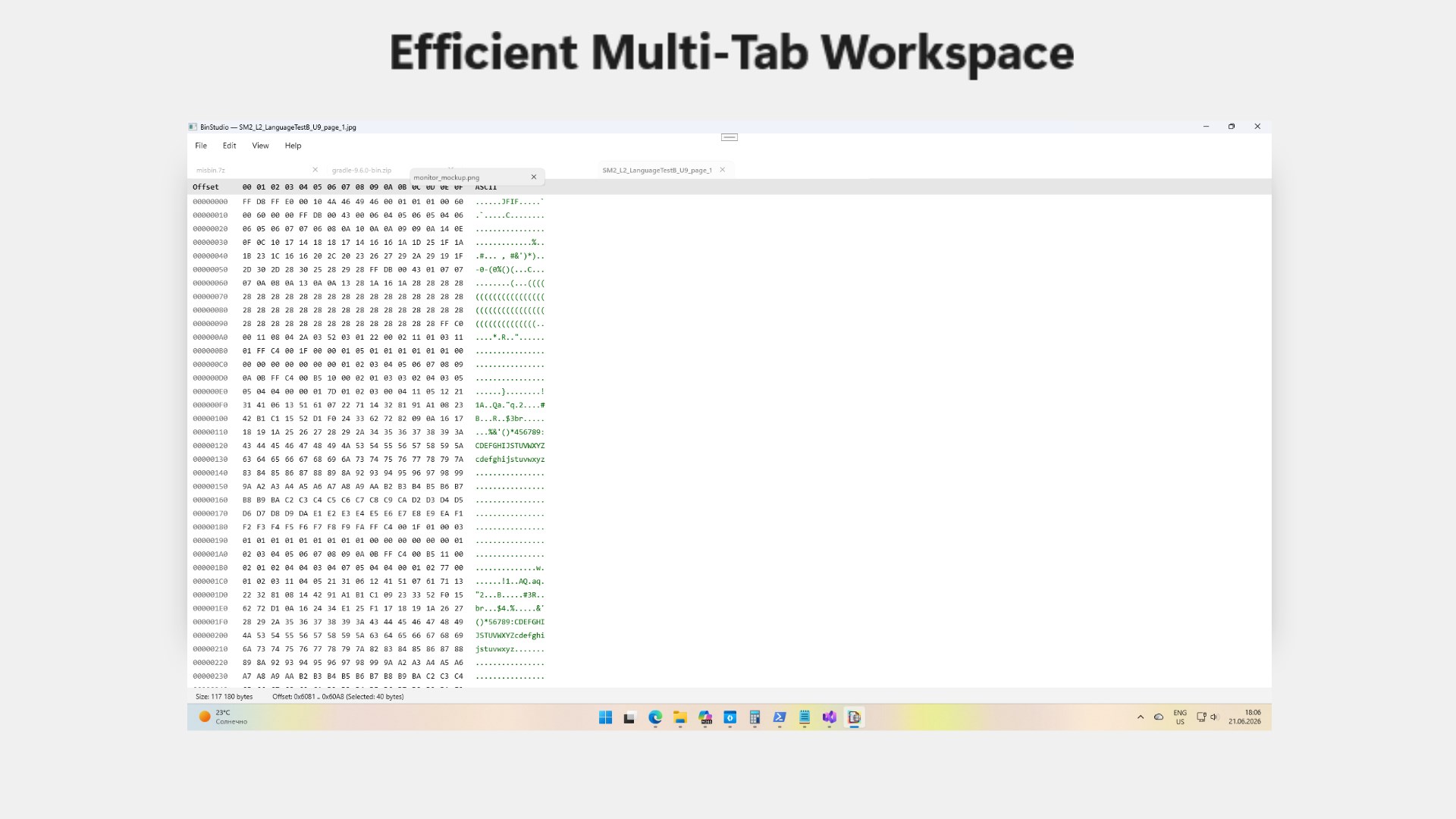Close the monitor_mockup.png tab
This screenshot has height=819, width=1456.
(x=534, y=177)
